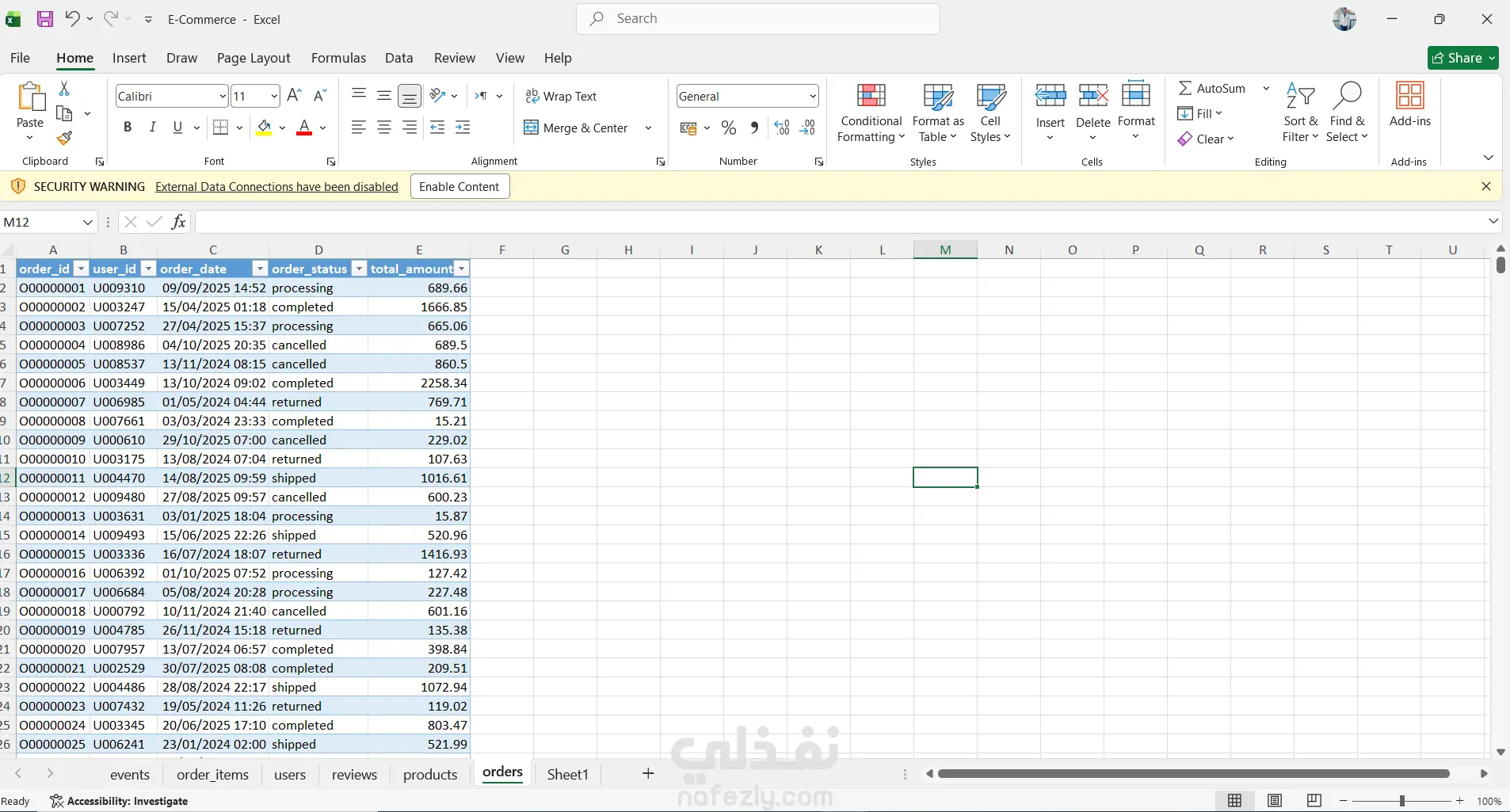Screen dimensions: 1510x812
Task: Decrease decimal places
Action: (x=808, y=128)
